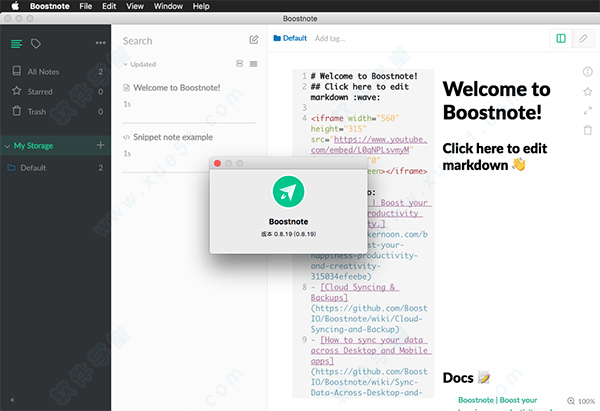Open the Edit menu
The width and height of the screenshot is (600, 411).
click(109, 6)
